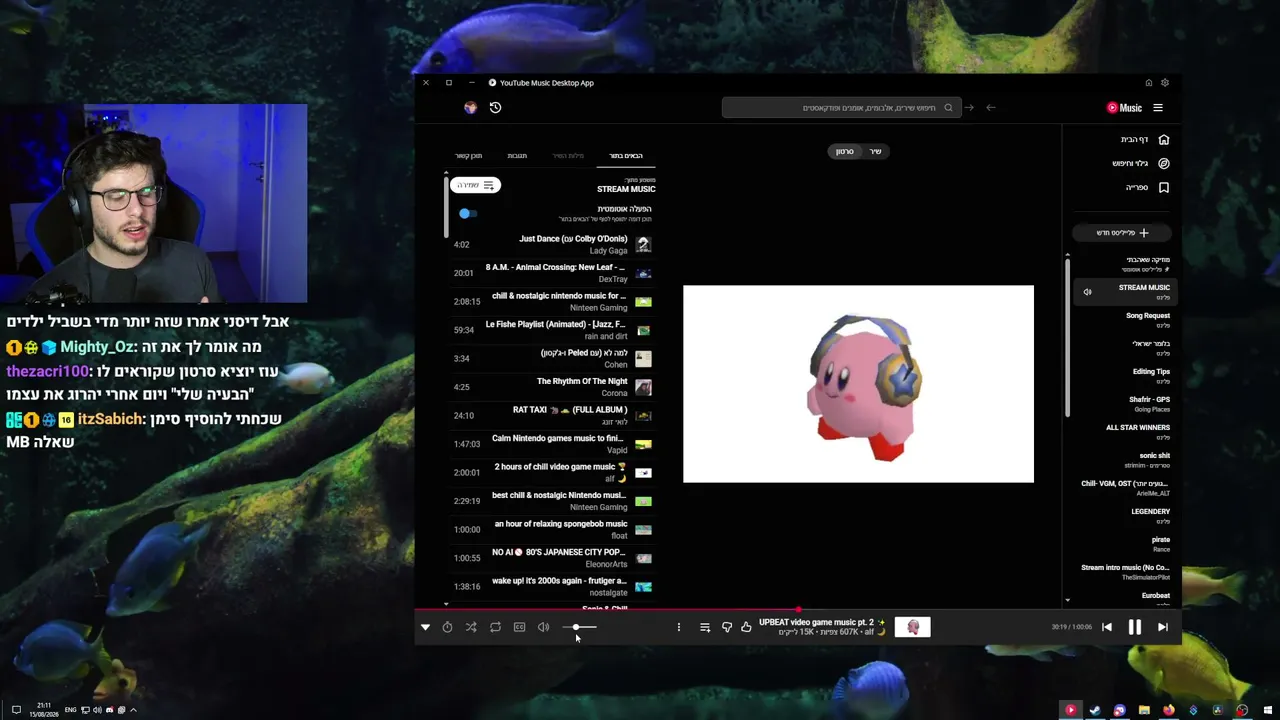
Task: Open the Windows Start button
Action: [1267, 710]
